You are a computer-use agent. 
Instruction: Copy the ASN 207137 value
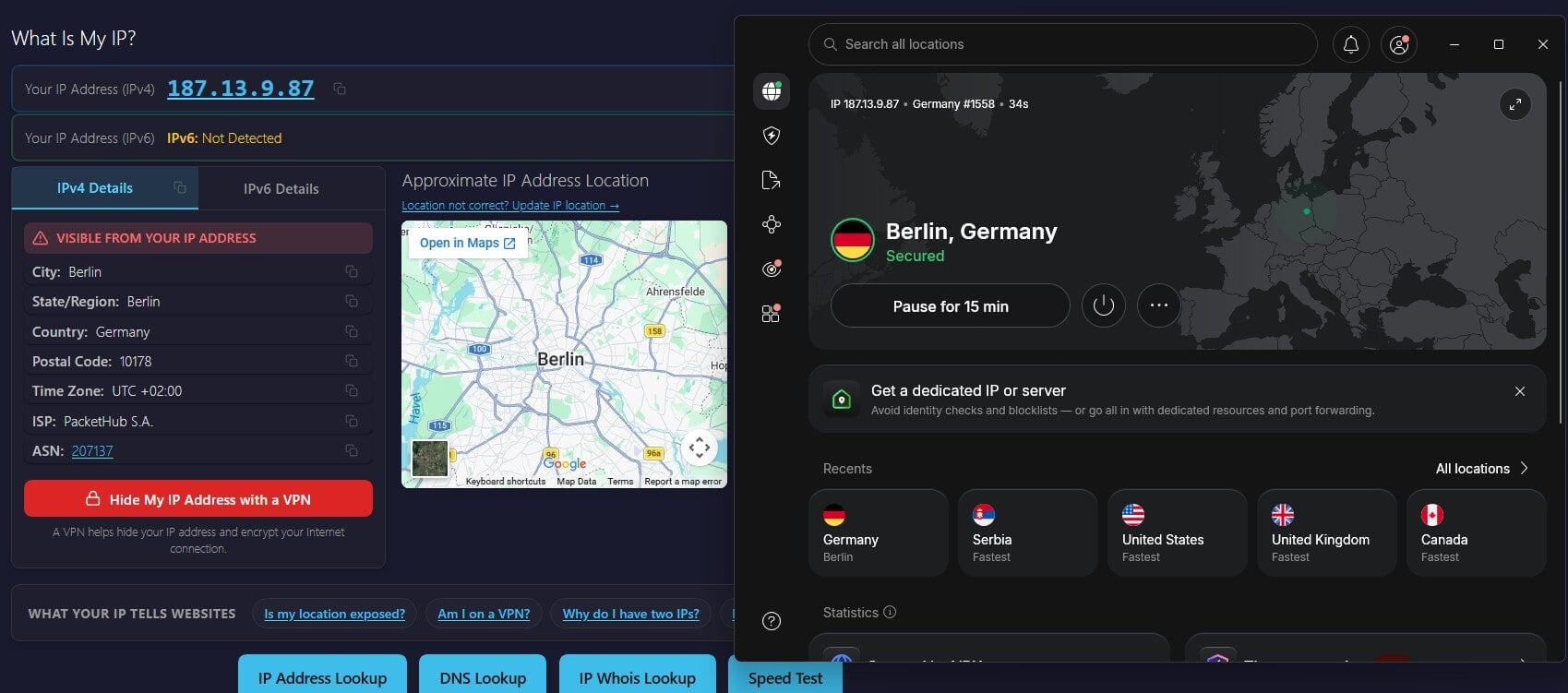tap(352, 450)
